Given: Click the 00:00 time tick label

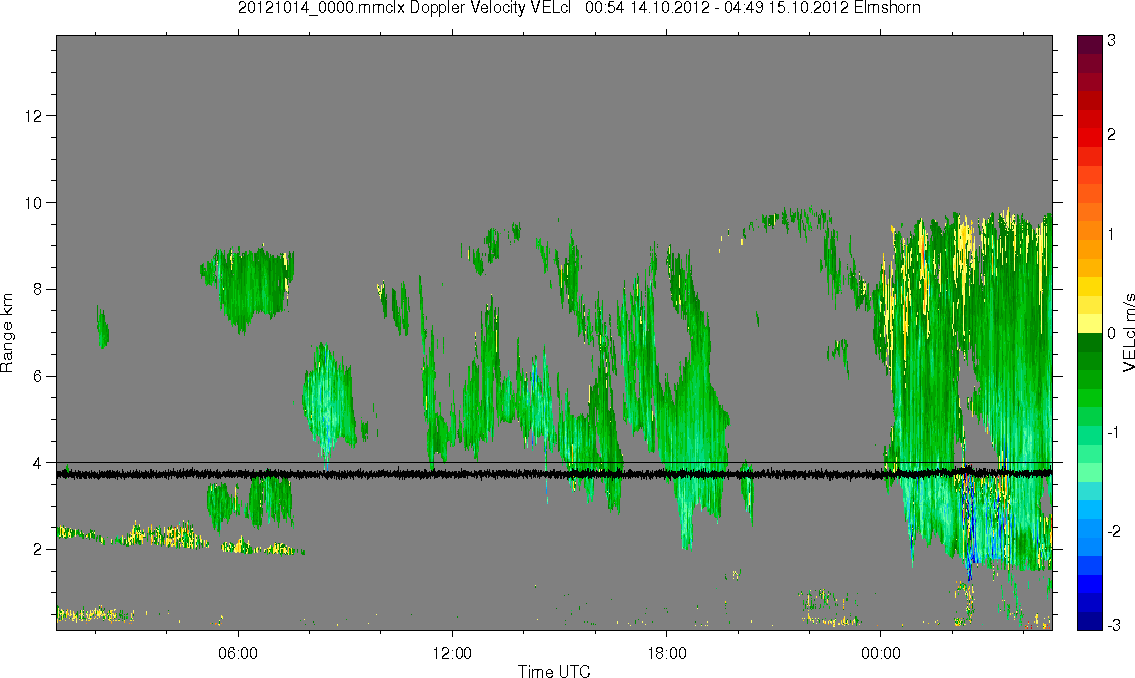Looking at the screenshot, I should 880,653.
